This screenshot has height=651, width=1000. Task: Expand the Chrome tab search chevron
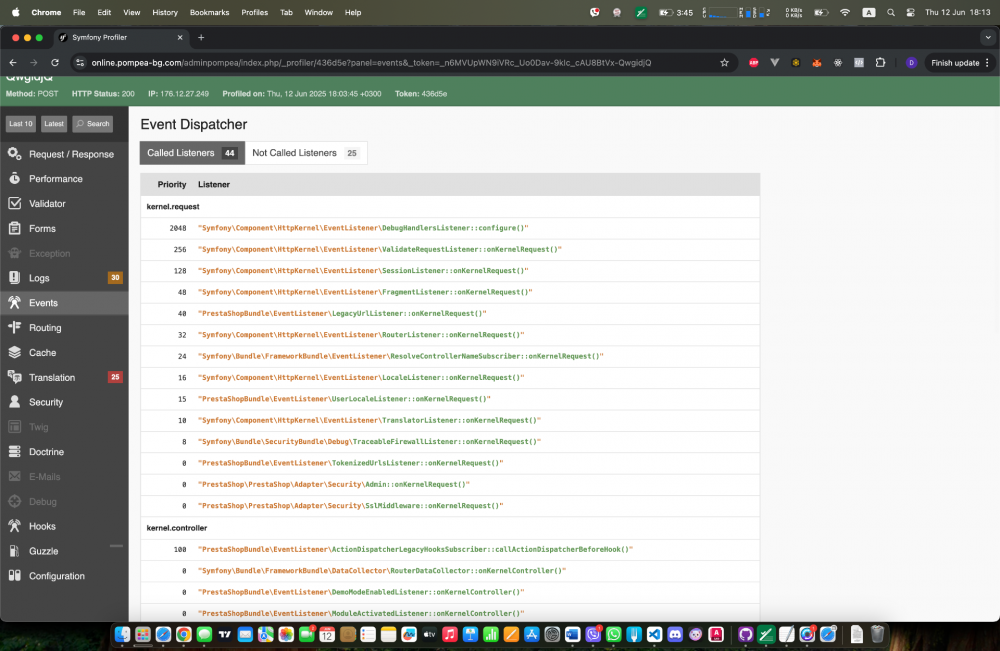(988, 37)
